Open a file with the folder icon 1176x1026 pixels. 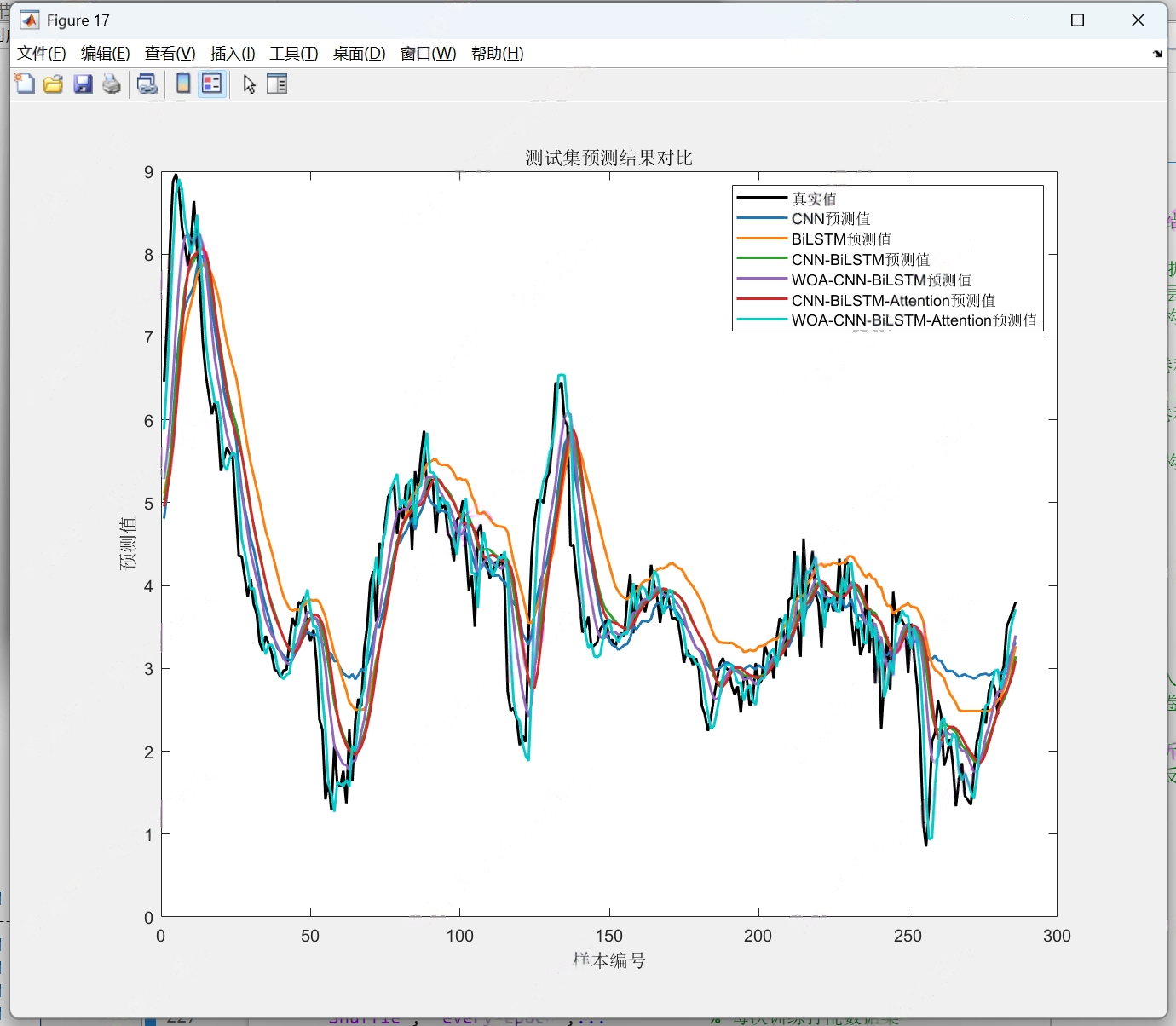(54, 84)
